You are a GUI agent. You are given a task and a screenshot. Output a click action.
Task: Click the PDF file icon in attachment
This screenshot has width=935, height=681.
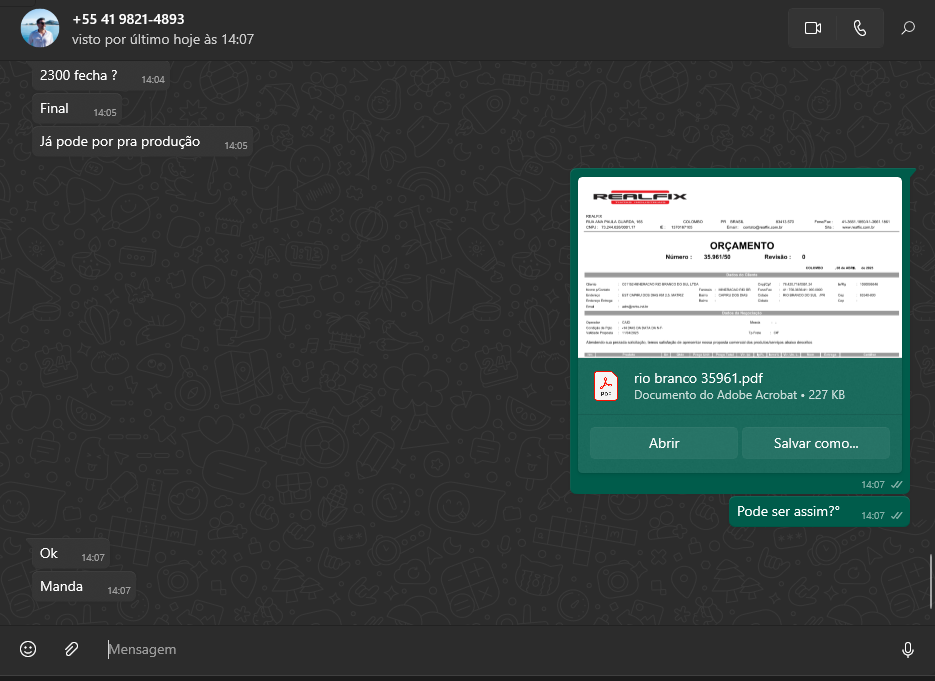606,386
